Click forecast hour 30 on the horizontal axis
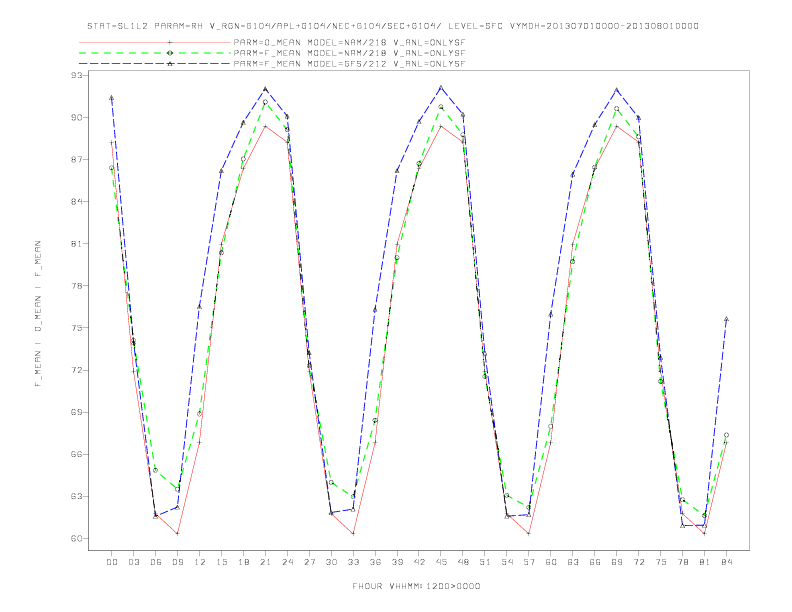The width and height of the screenshot is (792, 612). (x=331, y=562)
